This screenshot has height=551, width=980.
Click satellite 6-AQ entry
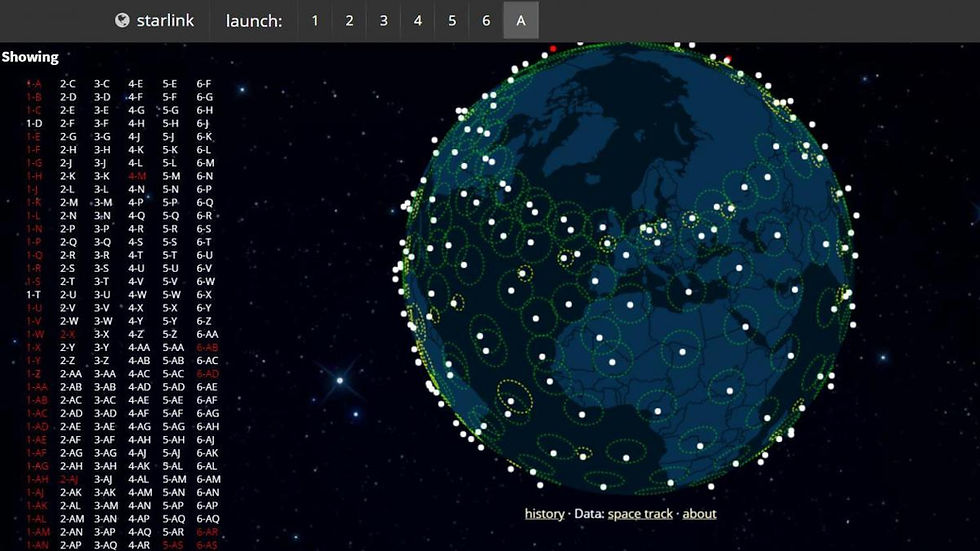[x=208, y=519]
